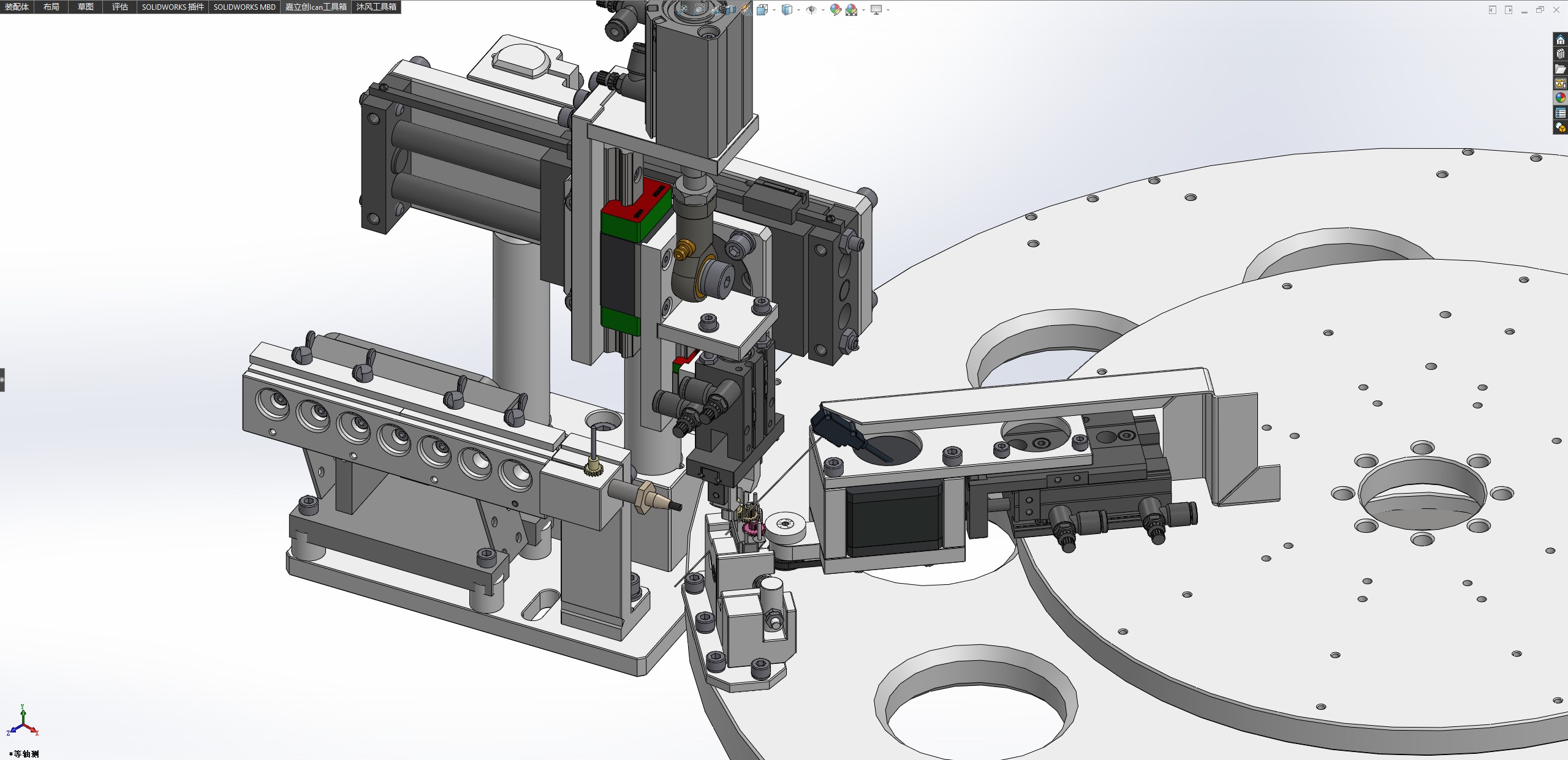This screenshot has width=1568, height=760.
Task: Open the 沐风工具箱 tab
Action: [376, 7]
